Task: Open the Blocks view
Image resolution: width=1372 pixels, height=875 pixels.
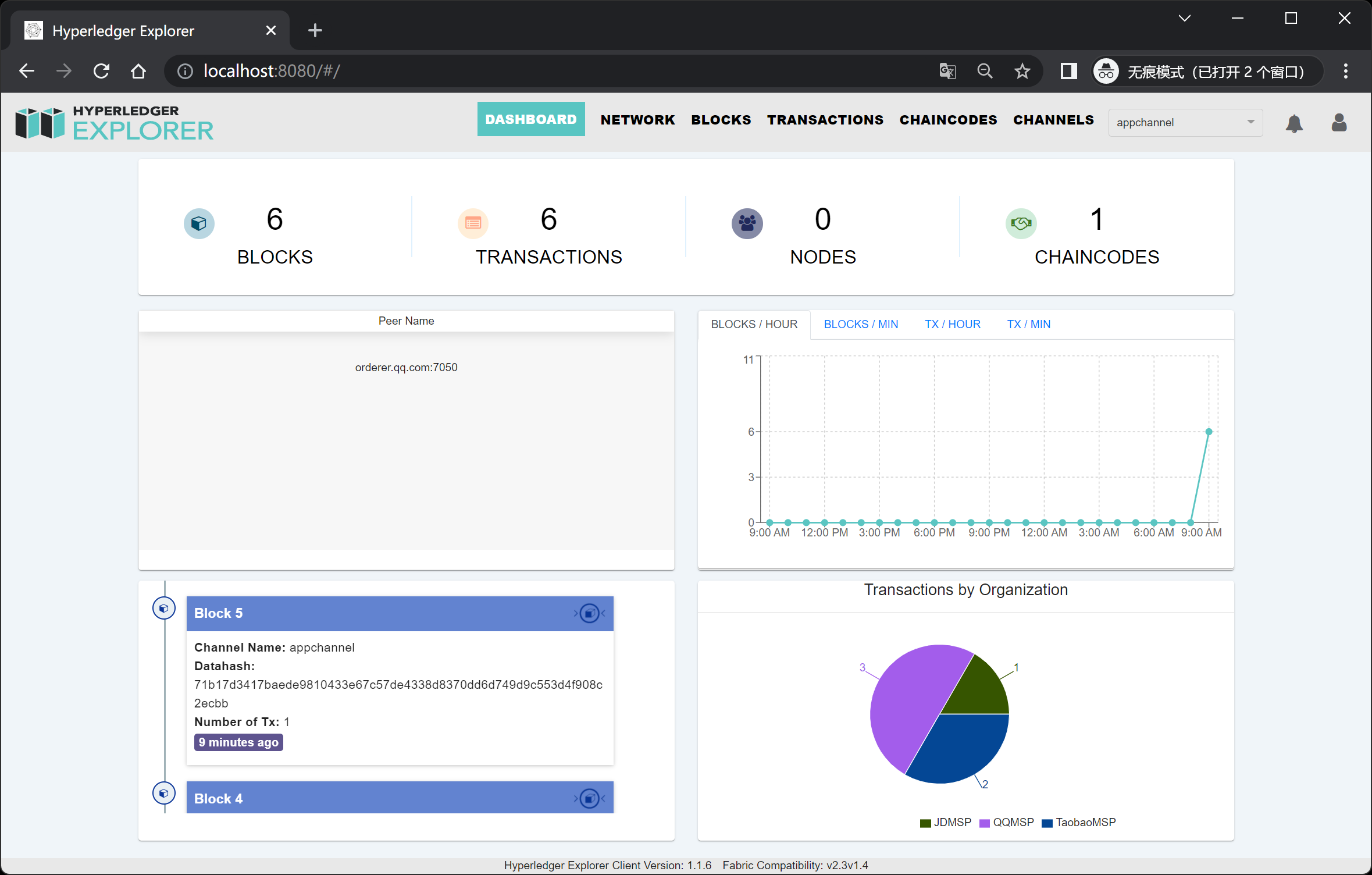Action: coord(721,120)
